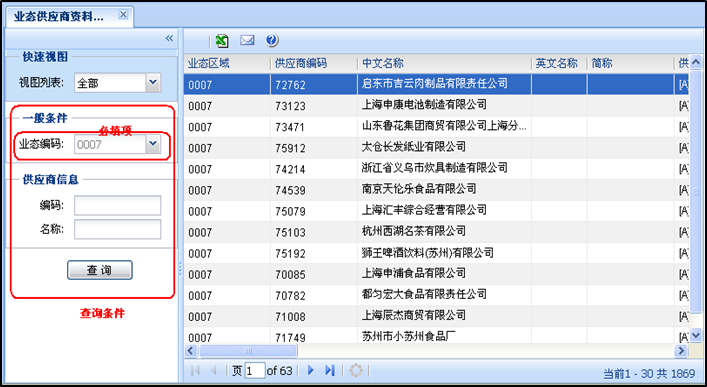The height and width of the screenshot is (387, 707).
Task: Select row 太仓长发纸业有限公司
Action: coord(436,147)
